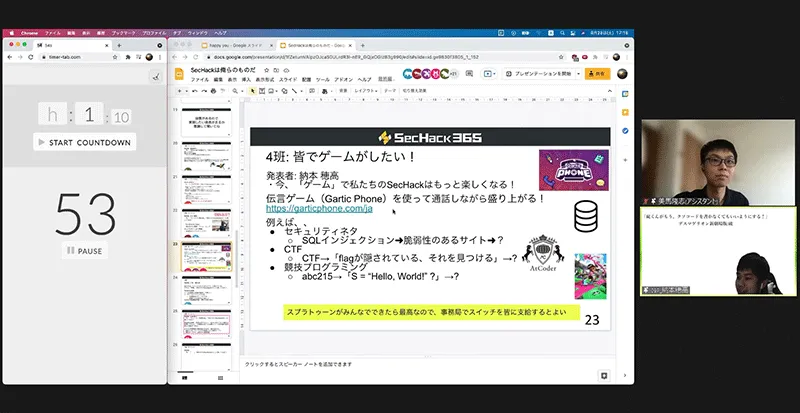This screenshot has width=800, height=413.
Task: Click the Slides redo arrow icon
Action: point(204,91)
